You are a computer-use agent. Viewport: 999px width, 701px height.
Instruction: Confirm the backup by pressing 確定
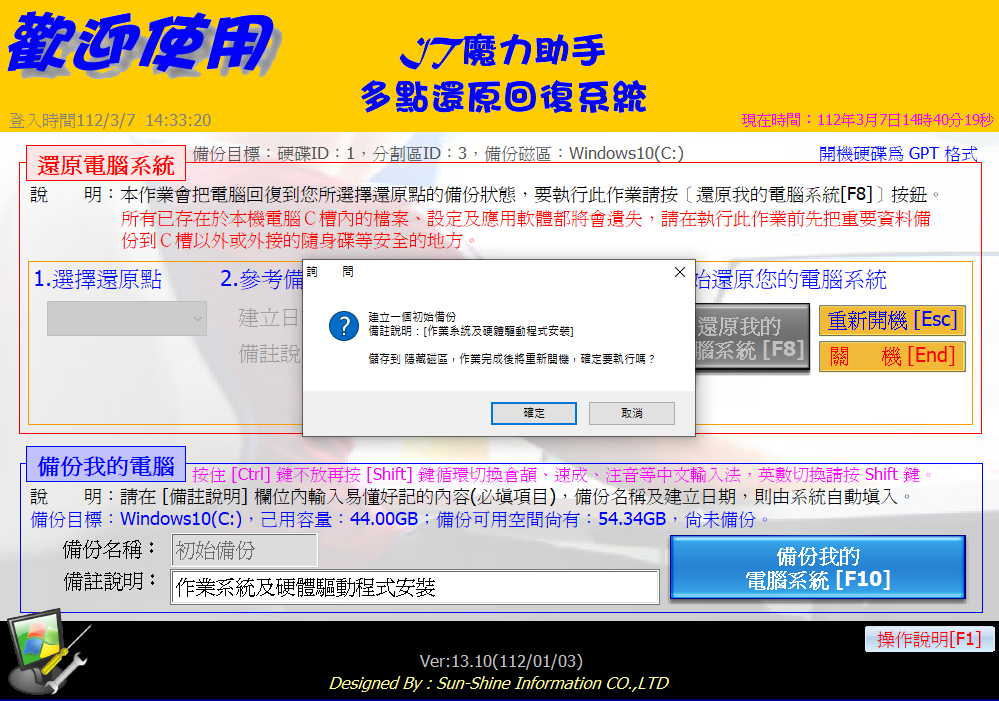[x=534, y=413]
